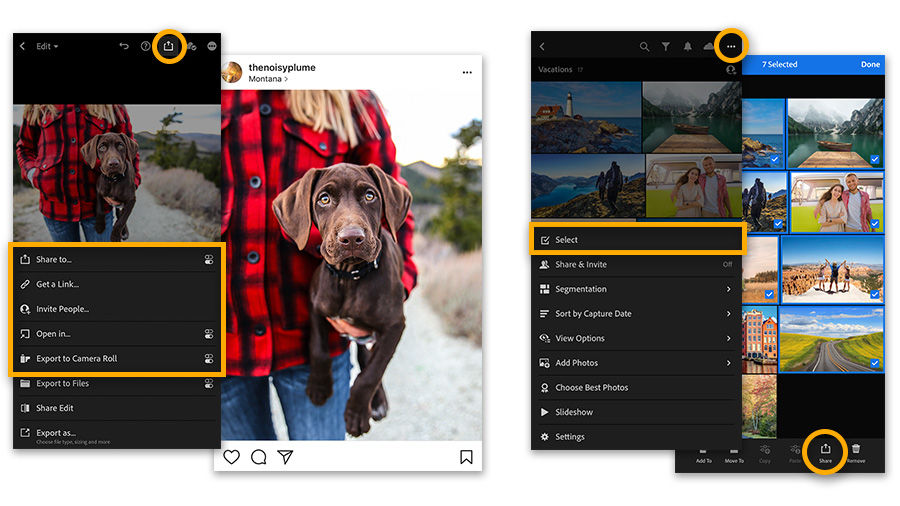
Task: Start the Slideshow
Action: click(x=638, y=412)
